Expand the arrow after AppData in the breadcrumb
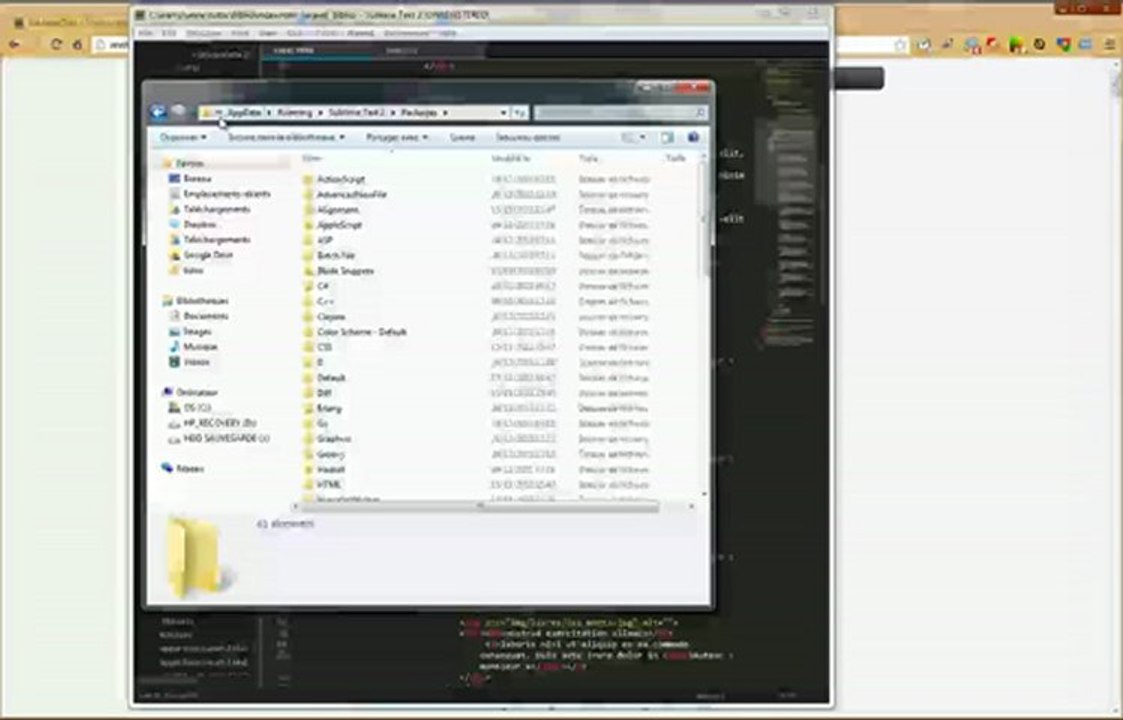1123x720 pixels. tap(269, 112)
